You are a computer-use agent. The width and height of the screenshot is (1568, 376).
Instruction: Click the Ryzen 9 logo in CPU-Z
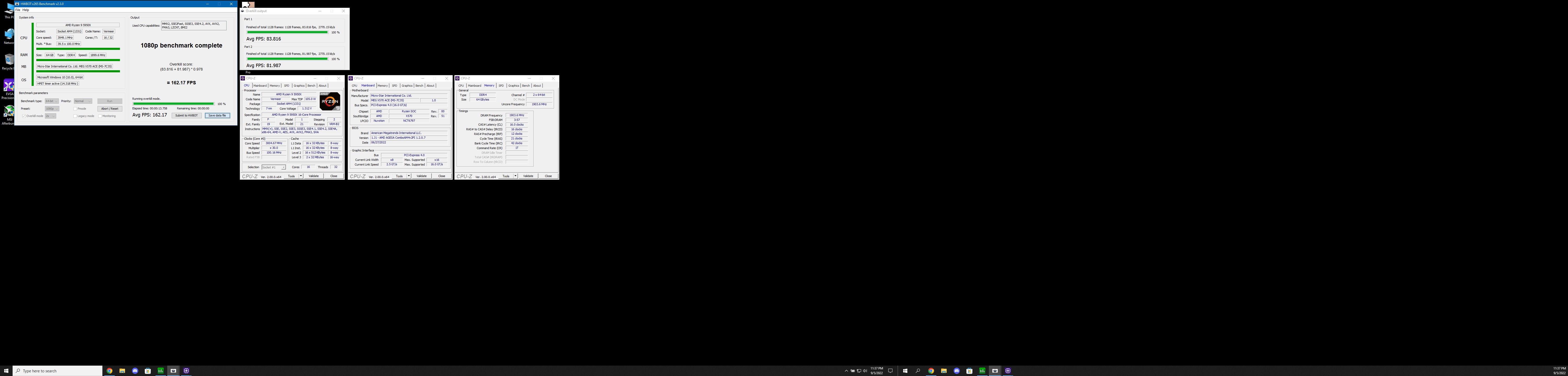point(330,101)
